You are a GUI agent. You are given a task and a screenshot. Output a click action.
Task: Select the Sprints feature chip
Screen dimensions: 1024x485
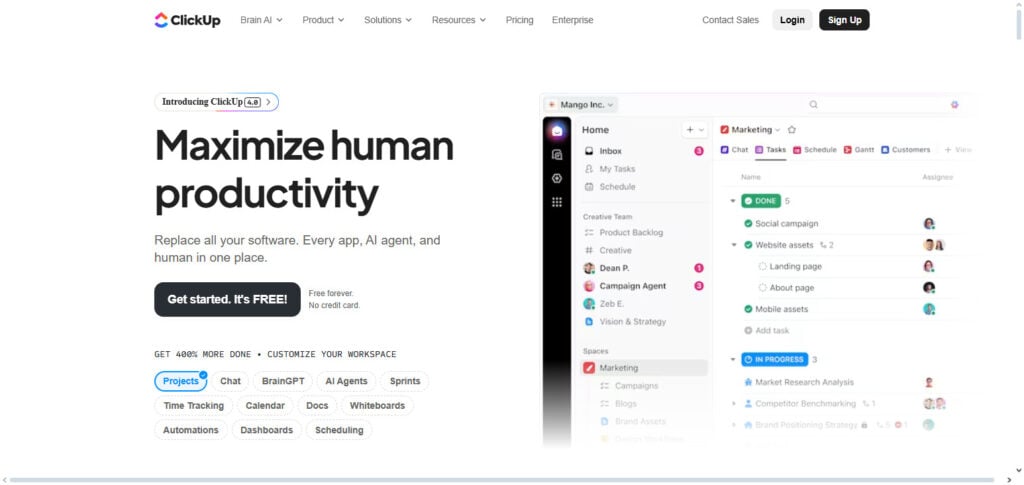[405, 381]
